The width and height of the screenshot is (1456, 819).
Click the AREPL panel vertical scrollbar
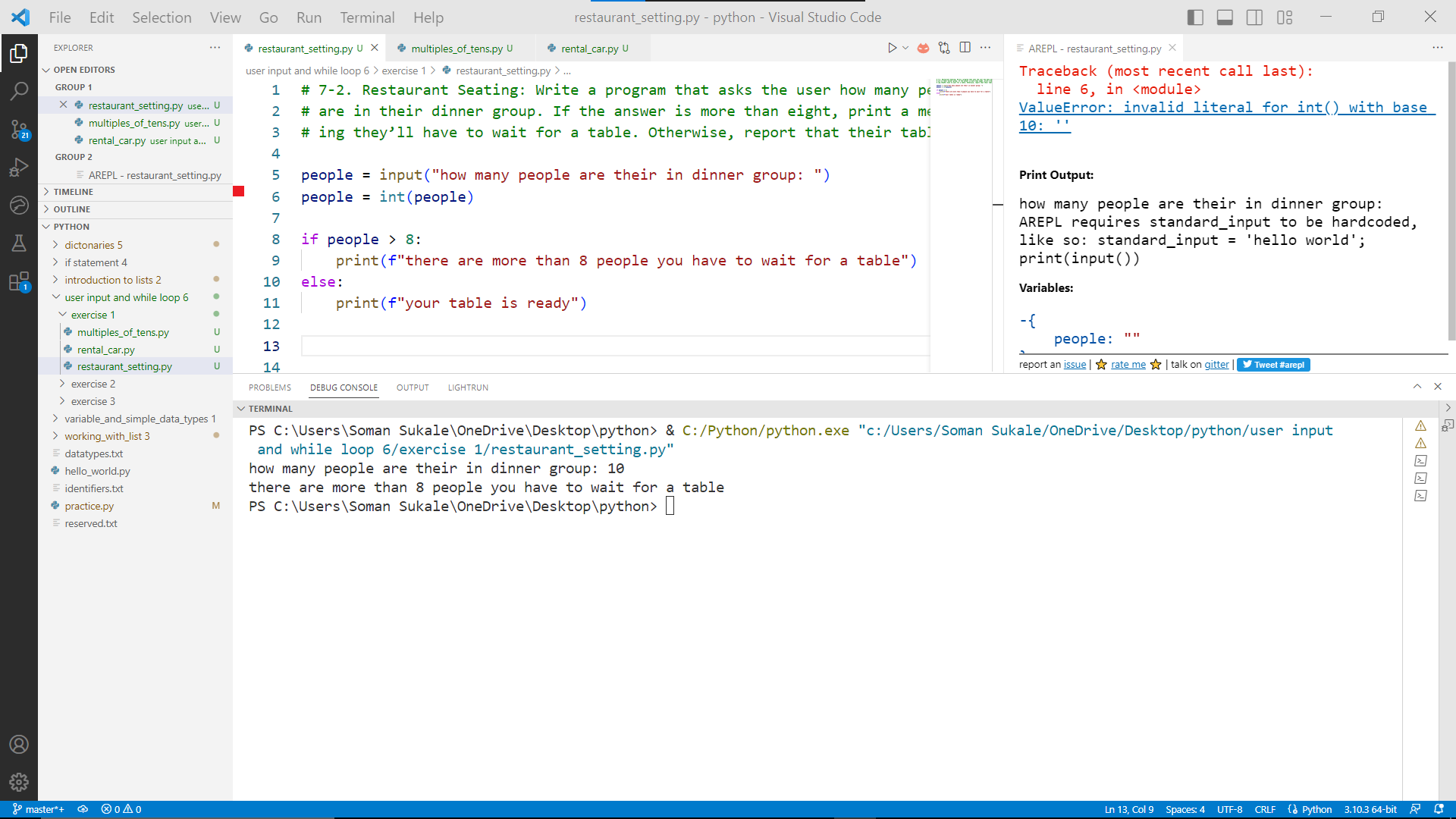click(1451, 205)
